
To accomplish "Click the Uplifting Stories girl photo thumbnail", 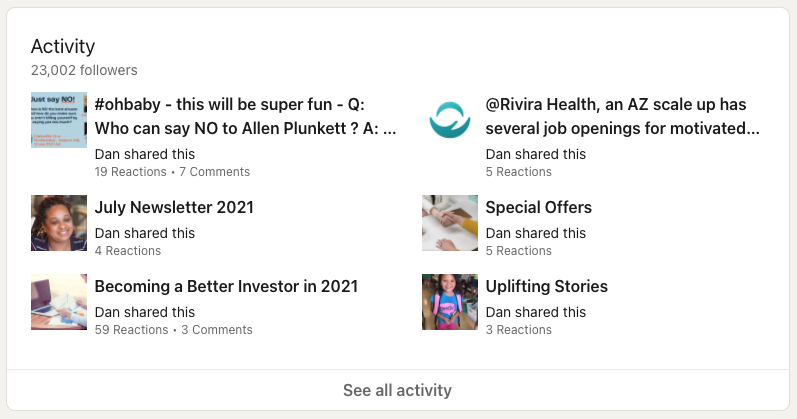I will (x=450, y=302).
